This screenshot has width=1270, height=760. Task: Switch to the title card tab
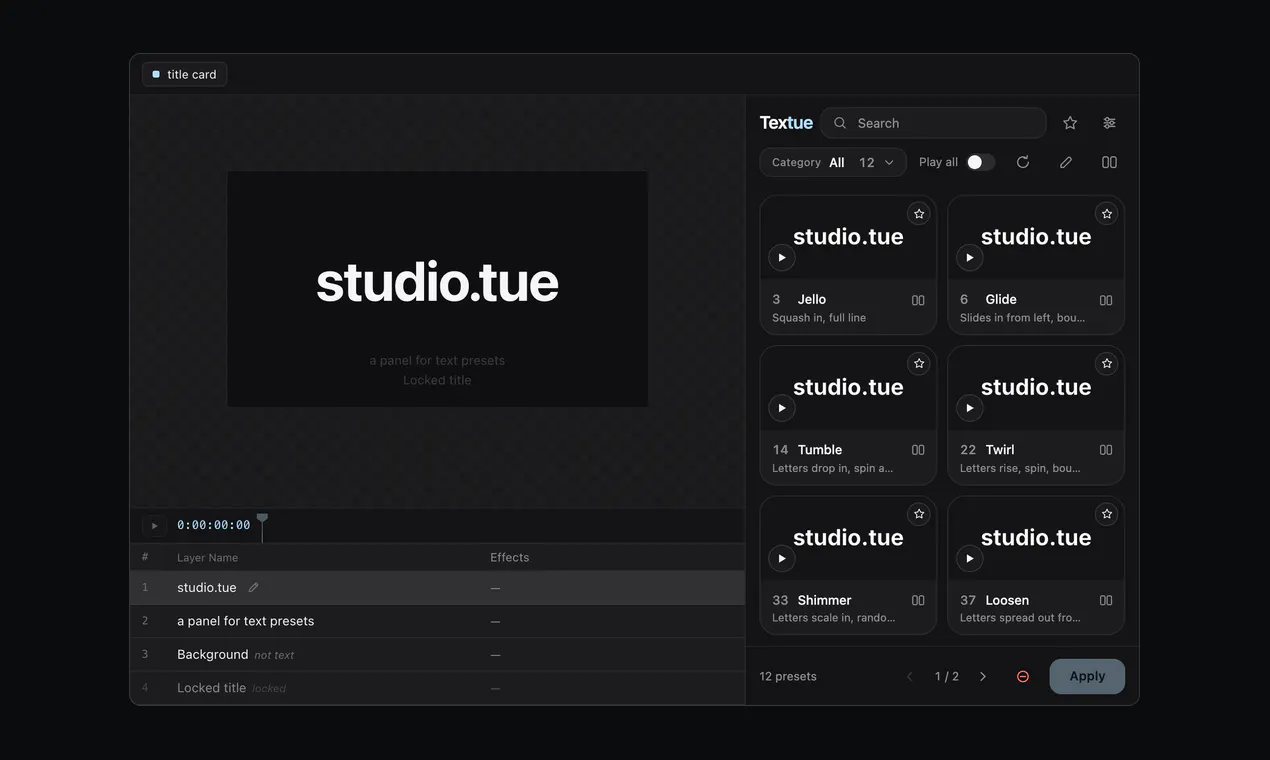coord(185,74)
